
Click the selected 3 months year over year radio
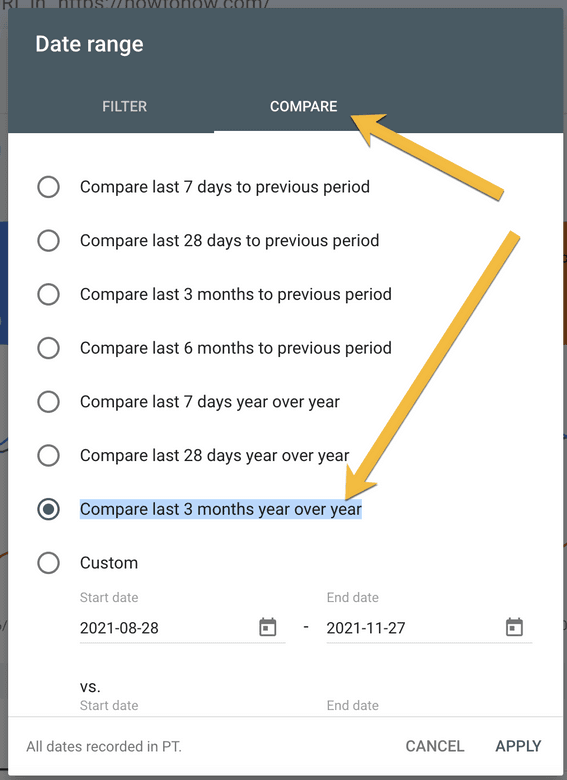coord(48,509)
